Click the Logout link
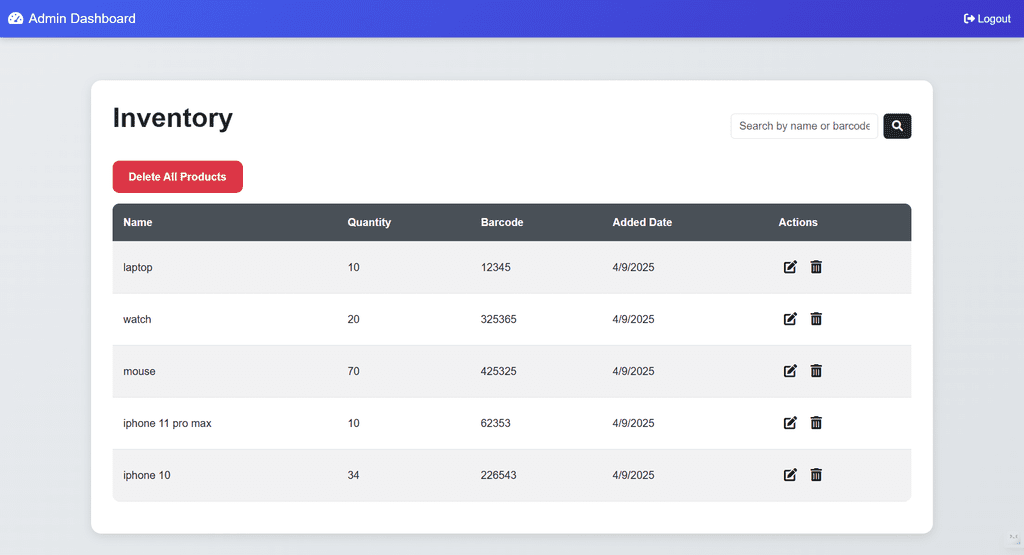Screen dimensions: 1024x555 pyautogui.click(x=987, y=19)
